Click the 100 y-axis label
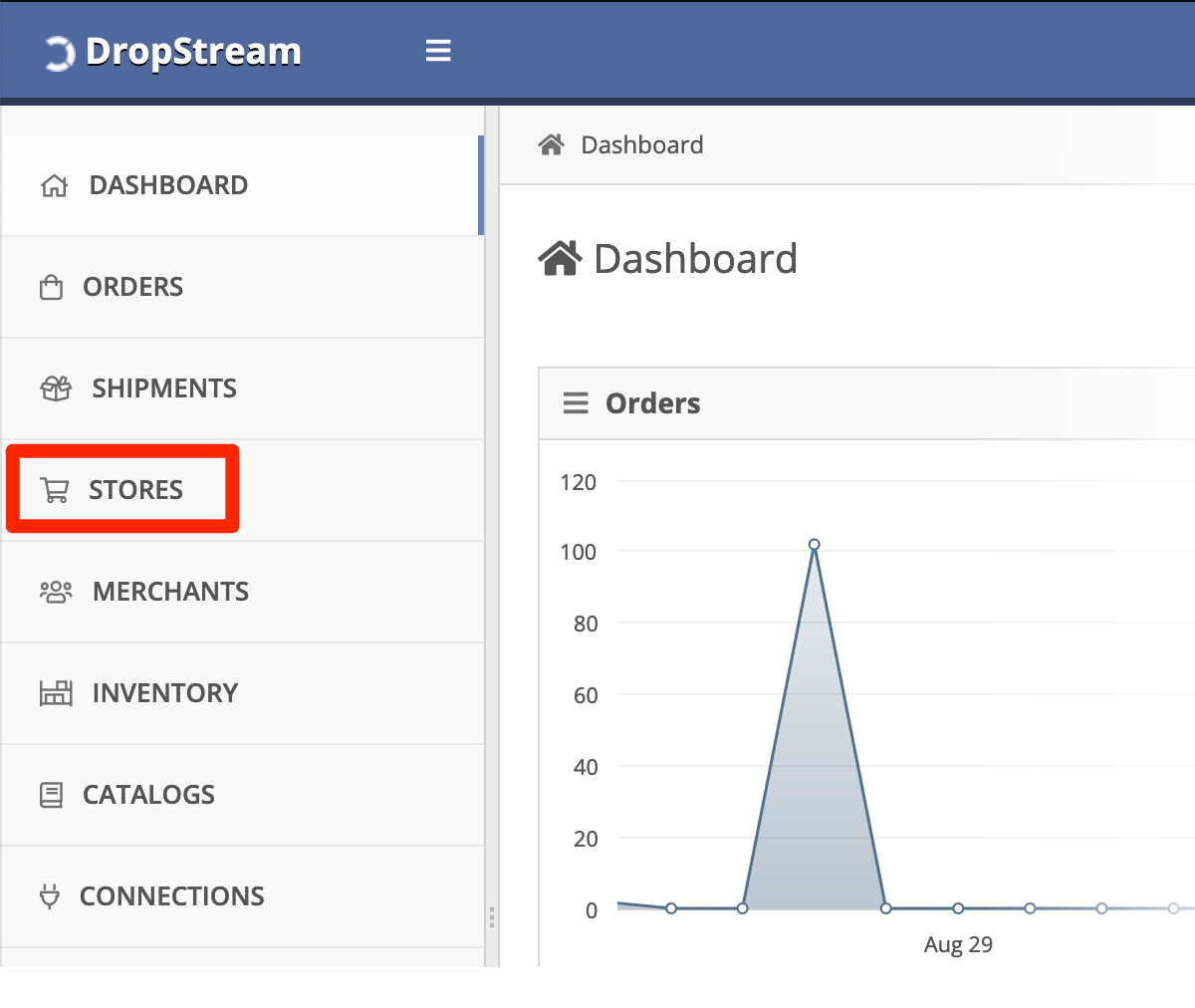The height and width of the screenshot is (1008, 1195). pos(579,552)
